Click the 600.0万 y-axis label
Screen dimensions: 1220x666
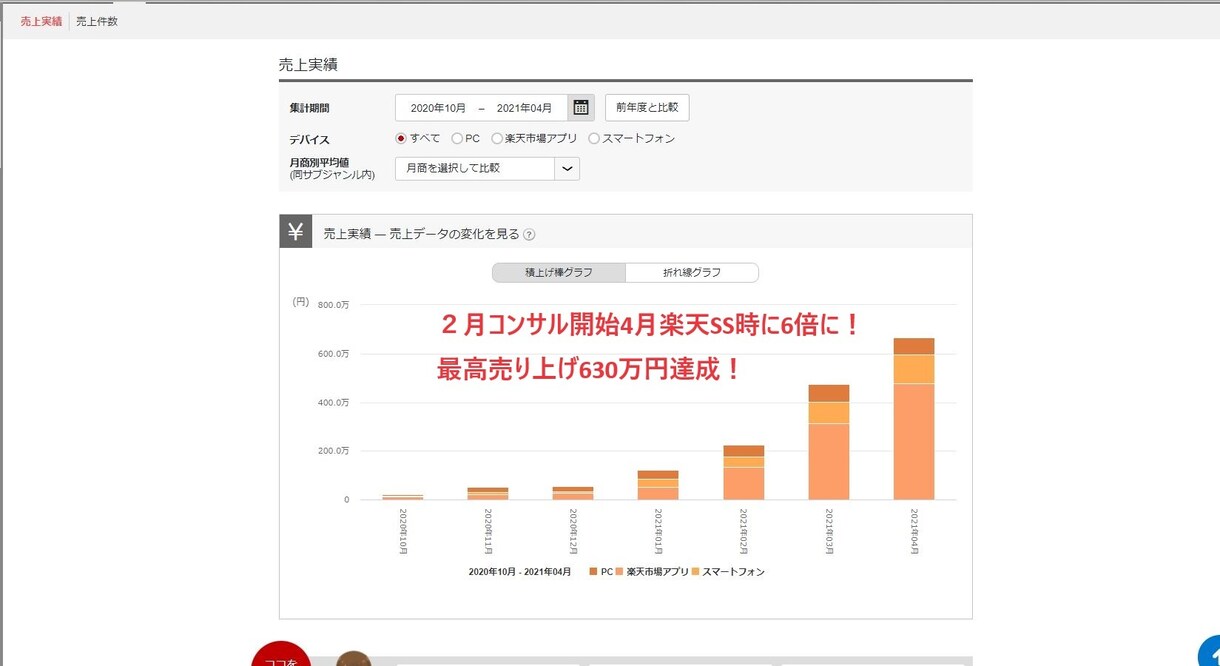click(334, 354)
